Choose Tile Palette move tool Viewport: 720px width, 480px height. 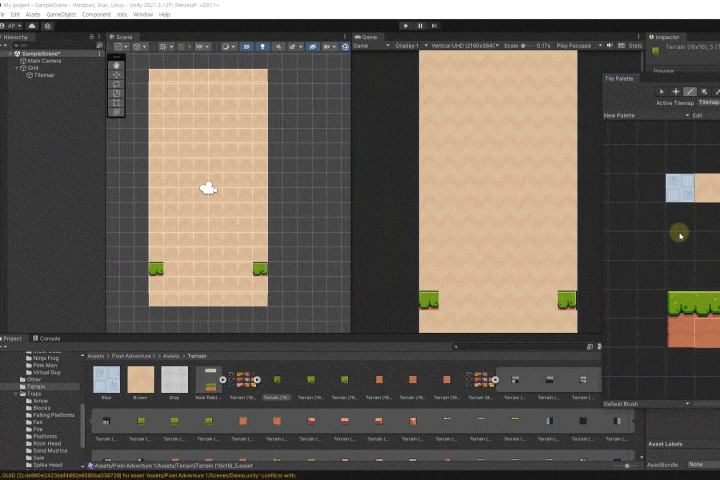pyautogui.click(x=675, y=92)
